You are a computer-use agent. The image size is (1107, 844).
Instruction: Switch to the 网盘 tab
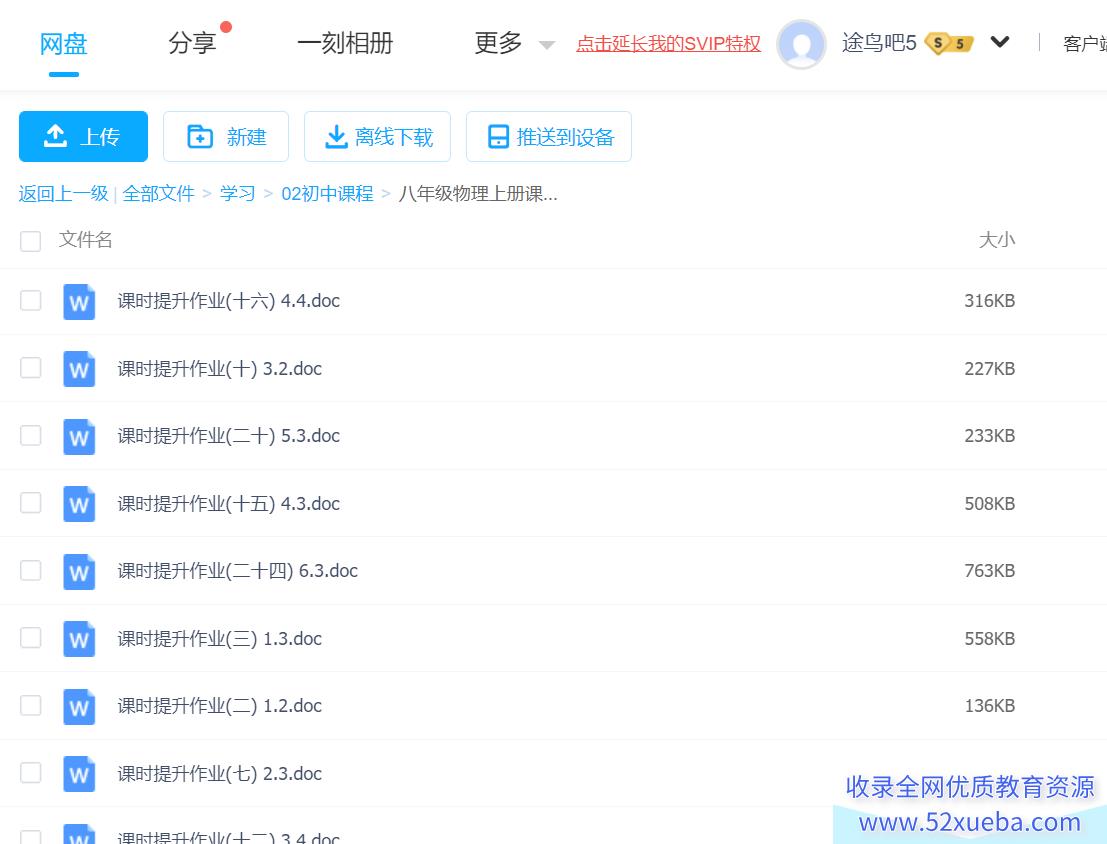(64, 44)
